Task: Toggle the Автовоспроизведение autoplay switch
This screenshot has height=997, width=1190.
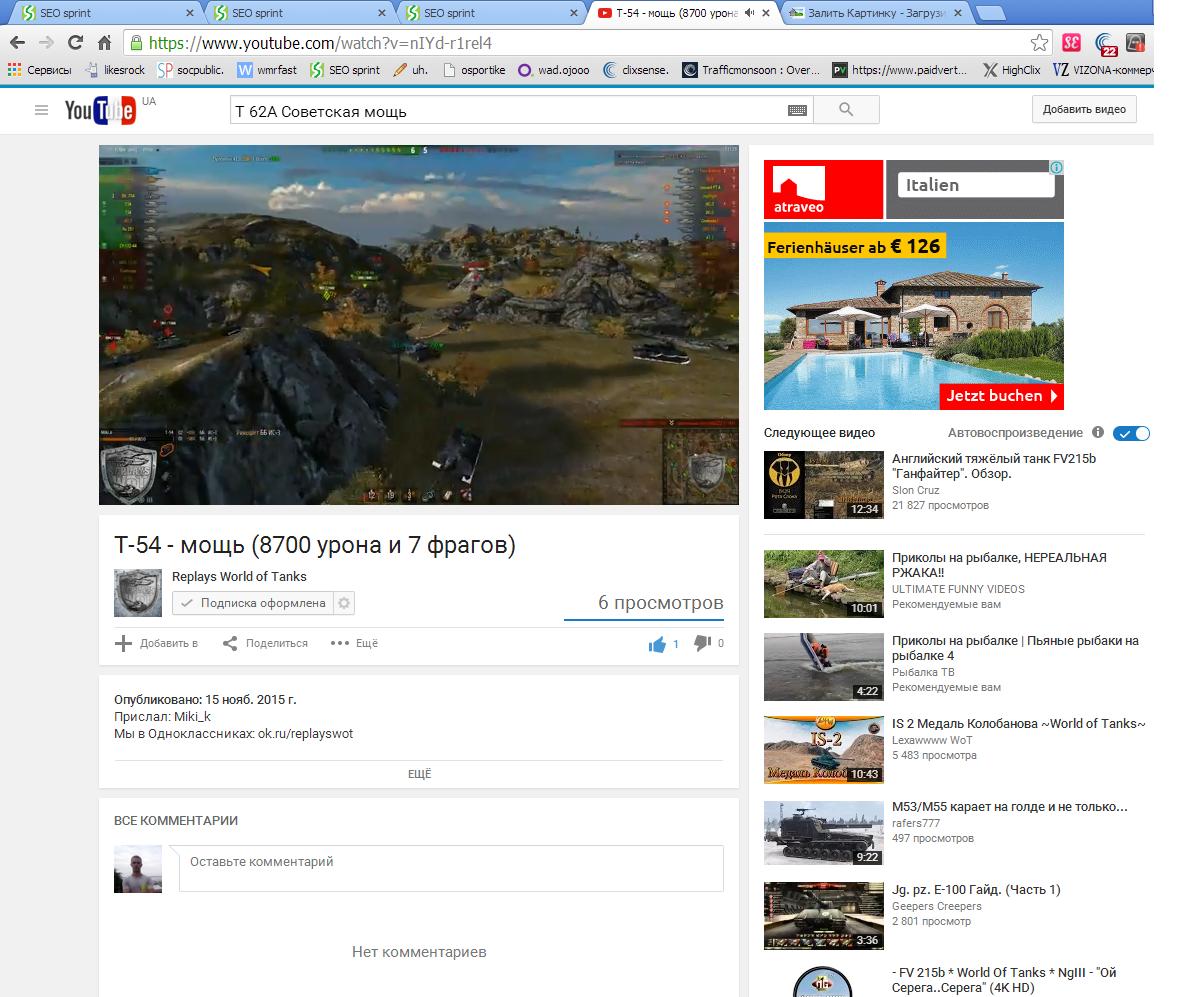Action: [x=1133, y=433]
